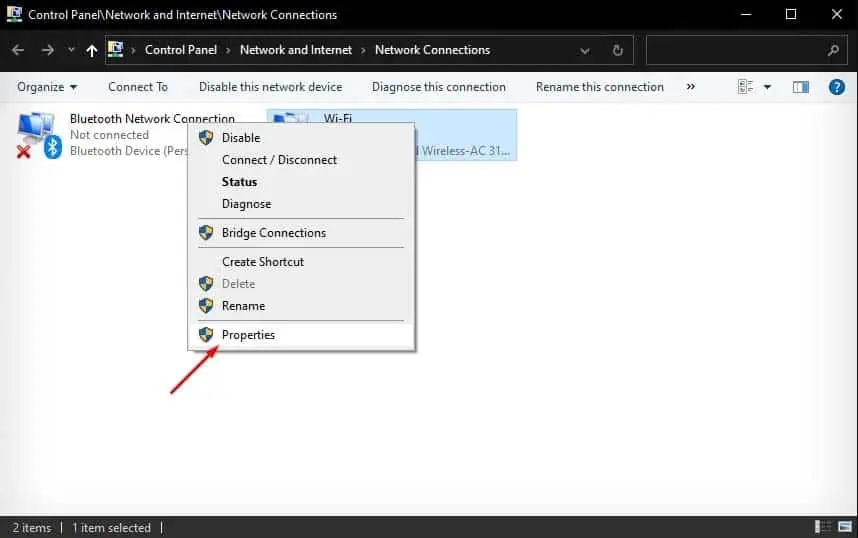Screen dimensions: 858x538
Task: Click the Bluetooth Device description text
Action: [x=129, y=151]
